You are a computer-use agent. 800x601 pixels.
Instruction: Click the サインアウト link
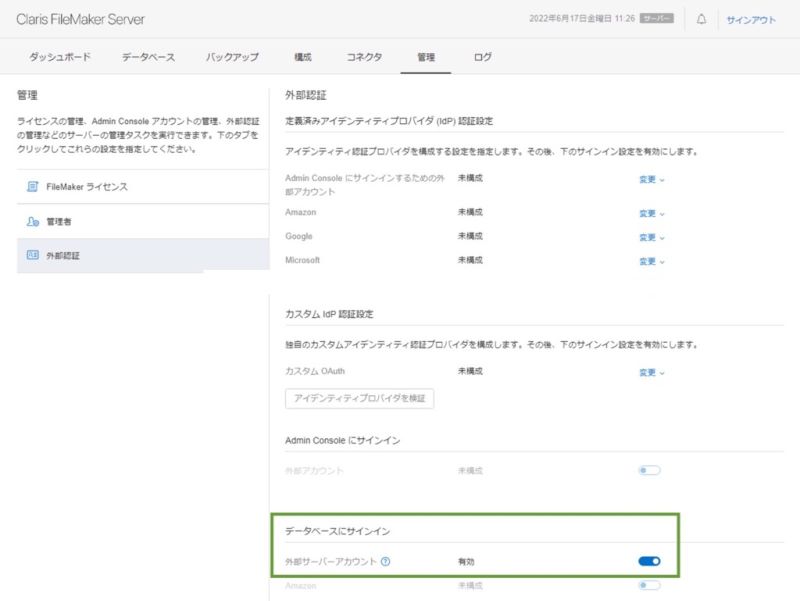[x=751, y=20]
